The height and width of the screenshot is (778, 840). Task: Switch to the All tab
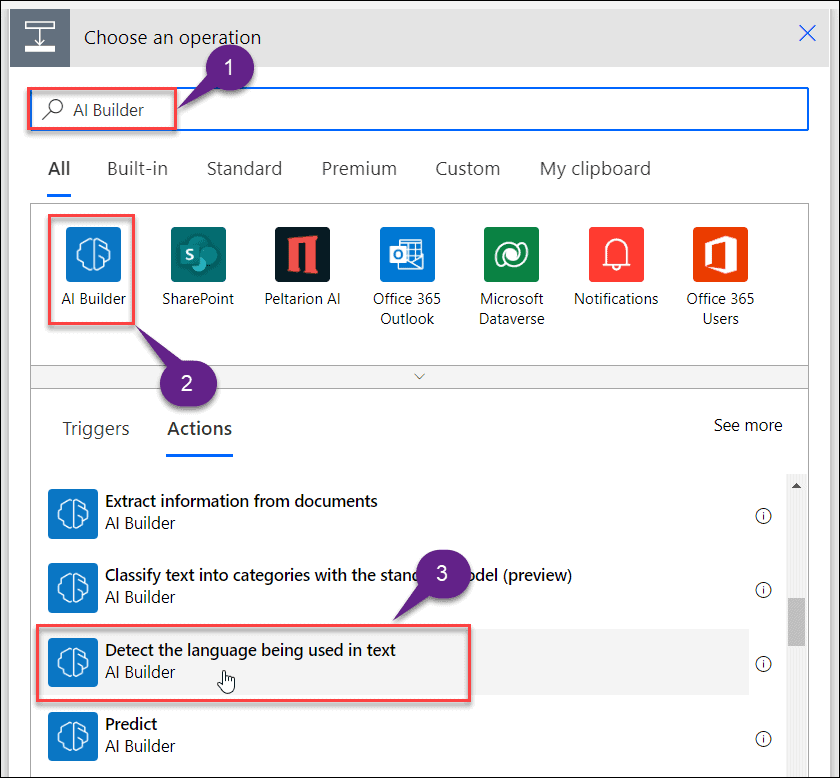[59, 169]
